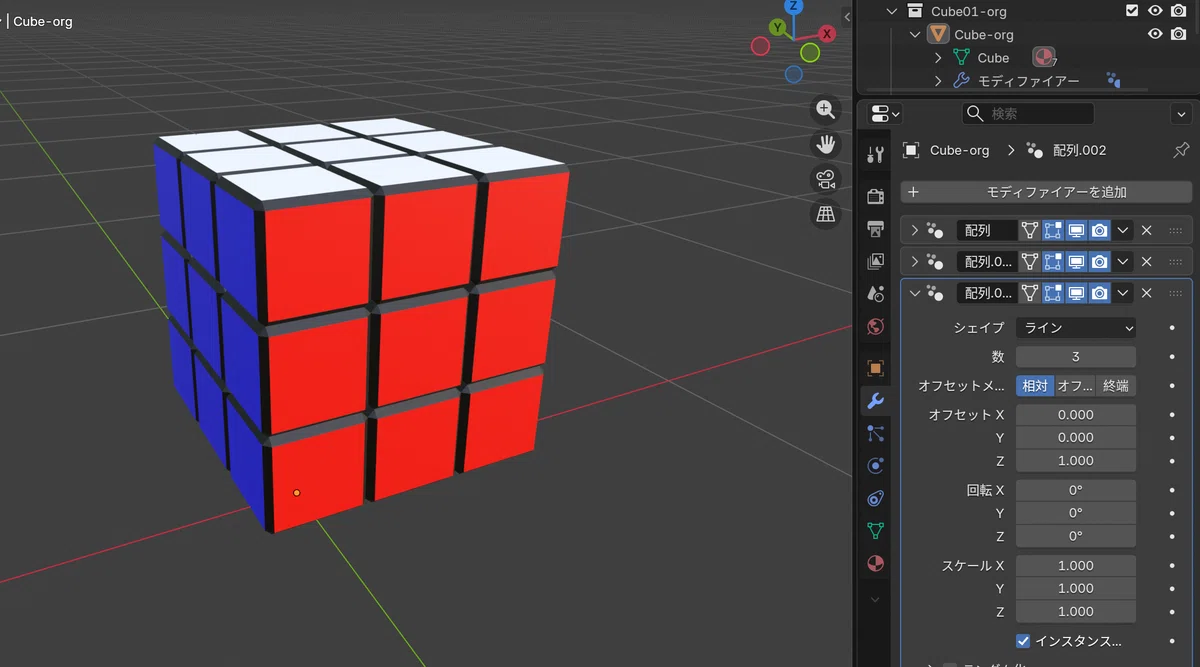Collapse the Cube01-org collection in outliner
This screenshot has width=1200, height=667.
click(891, 11)
